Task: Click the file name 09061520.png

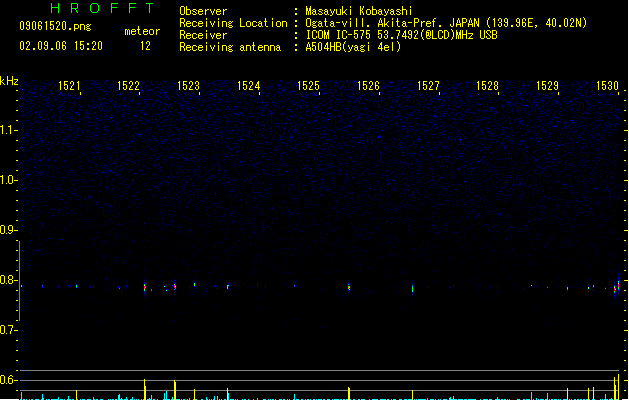Action: click(x=55, y=26)
